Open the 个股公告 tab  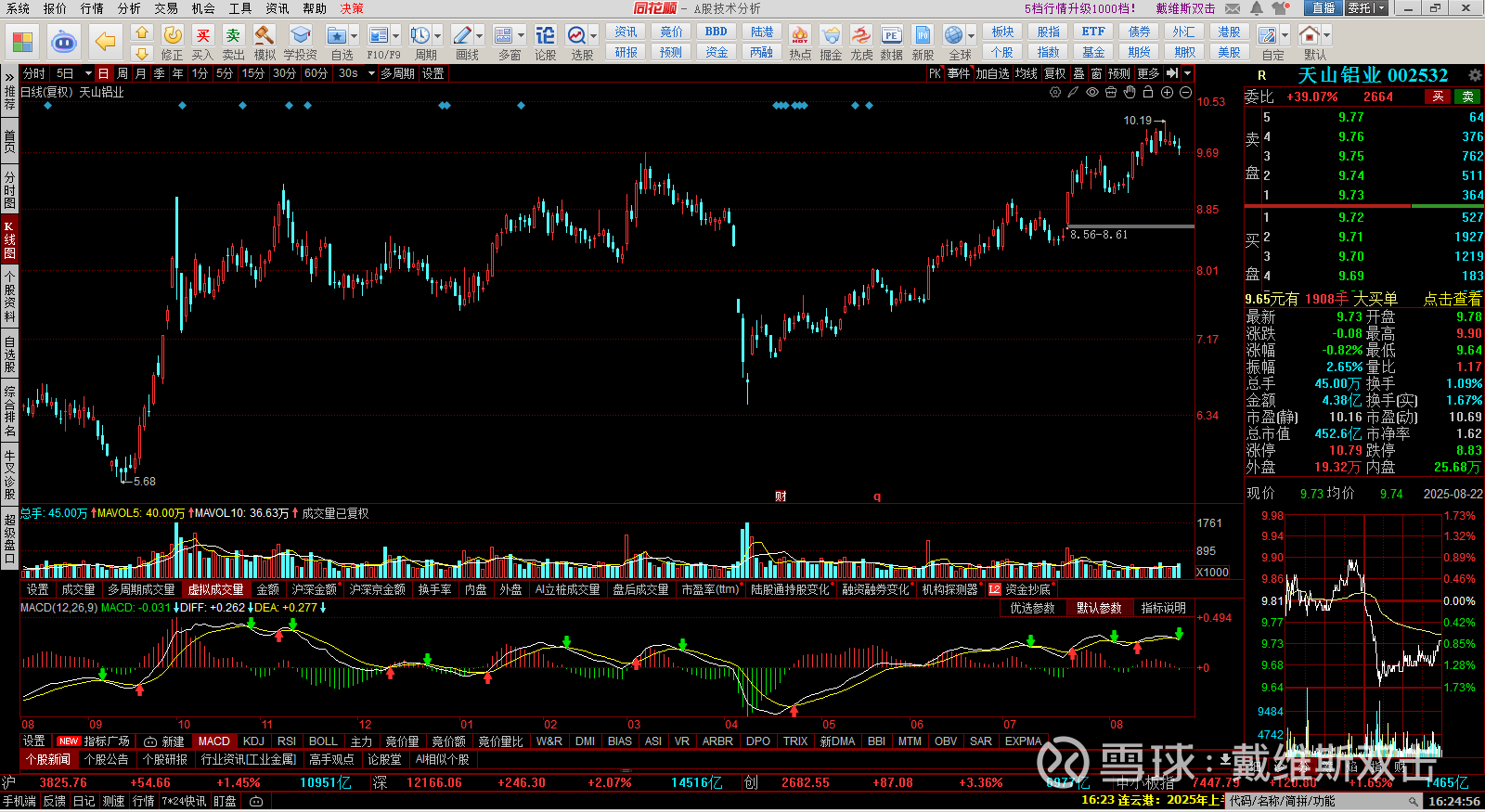pos(107,759)
